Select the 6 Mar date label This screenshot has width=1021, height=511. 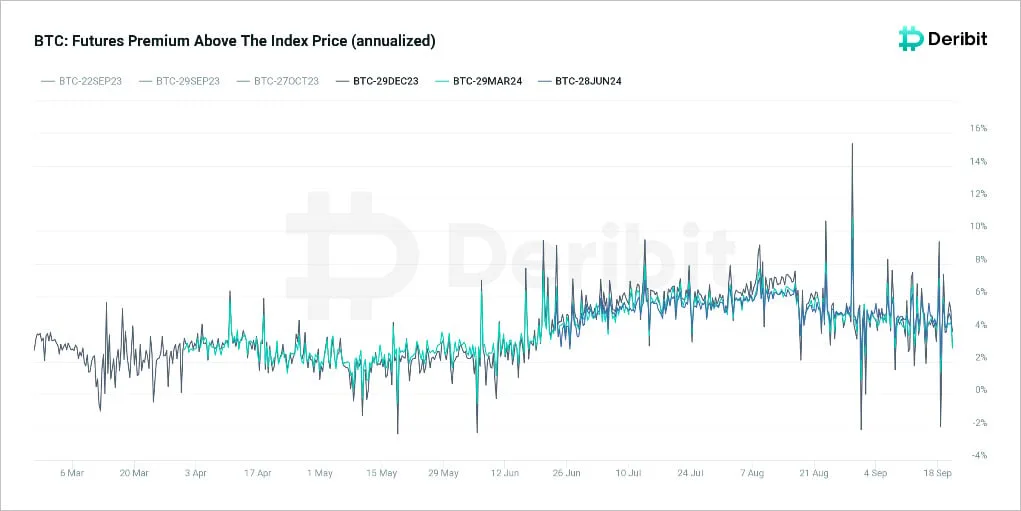click(x=72, y=473)
